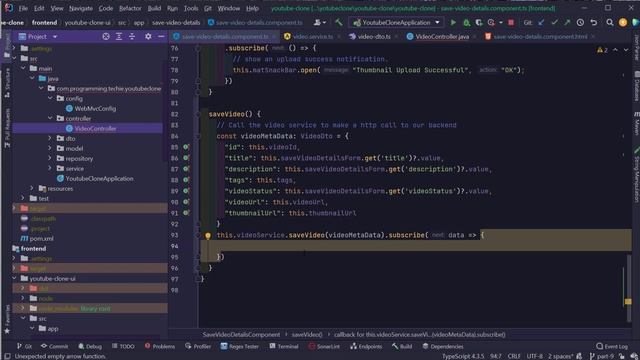Click the yellow warning stripe on editor scrollbar
This screenshot has height=360, width=640.
tap(628, 302)
